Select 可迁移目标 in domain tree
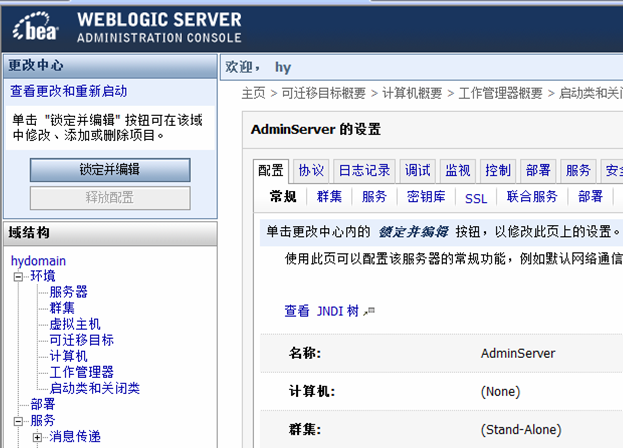 point(81,340)
